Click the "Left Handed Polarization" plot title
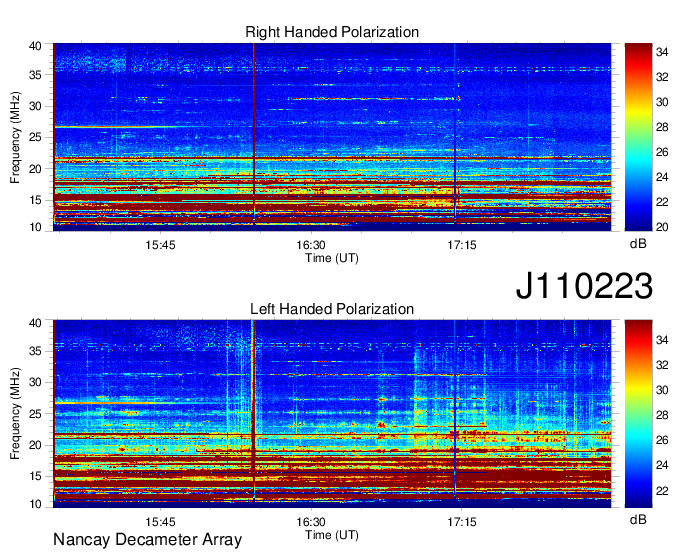 coord(332,309)
